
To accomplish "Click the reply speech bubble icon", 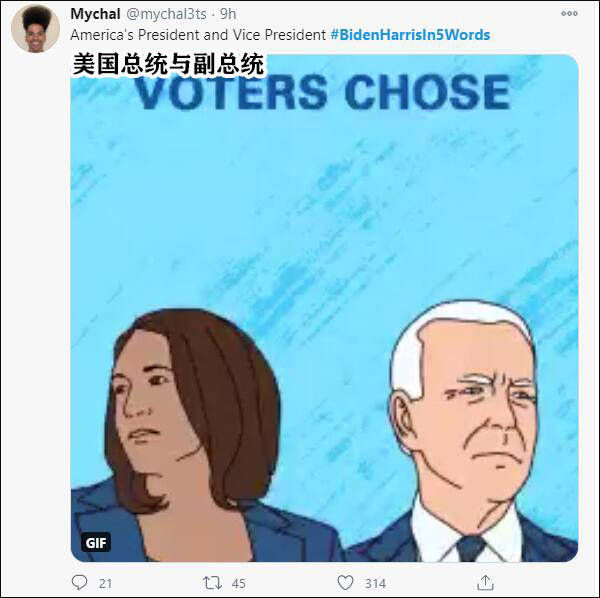I will 80,582.
